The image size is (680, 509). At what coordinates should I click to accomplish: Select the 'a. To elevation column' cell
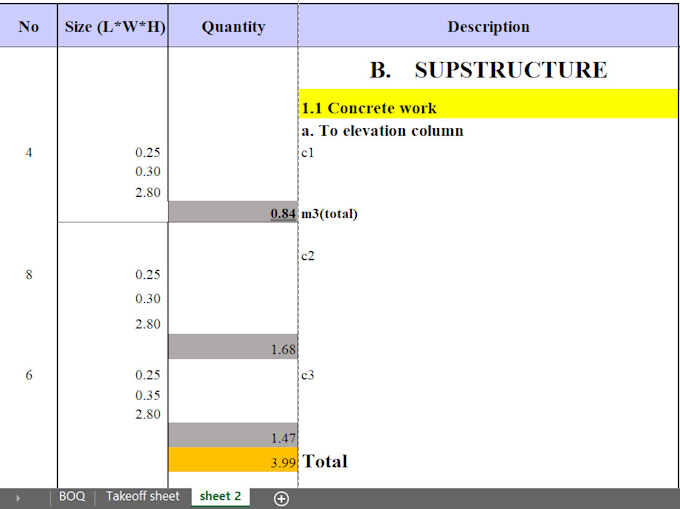[x=488, y=131]
